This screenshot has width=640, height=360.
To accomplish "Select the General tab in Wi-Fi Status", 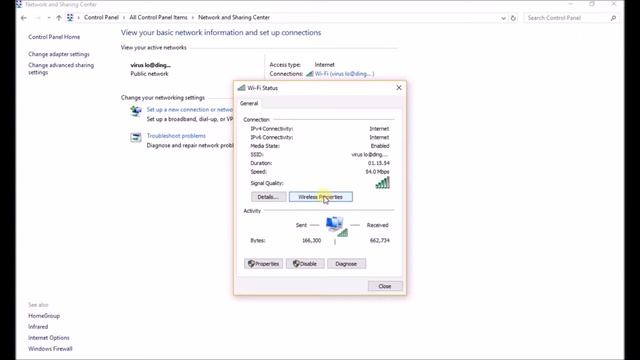I will pyautogui.click(x=249, y=103).
